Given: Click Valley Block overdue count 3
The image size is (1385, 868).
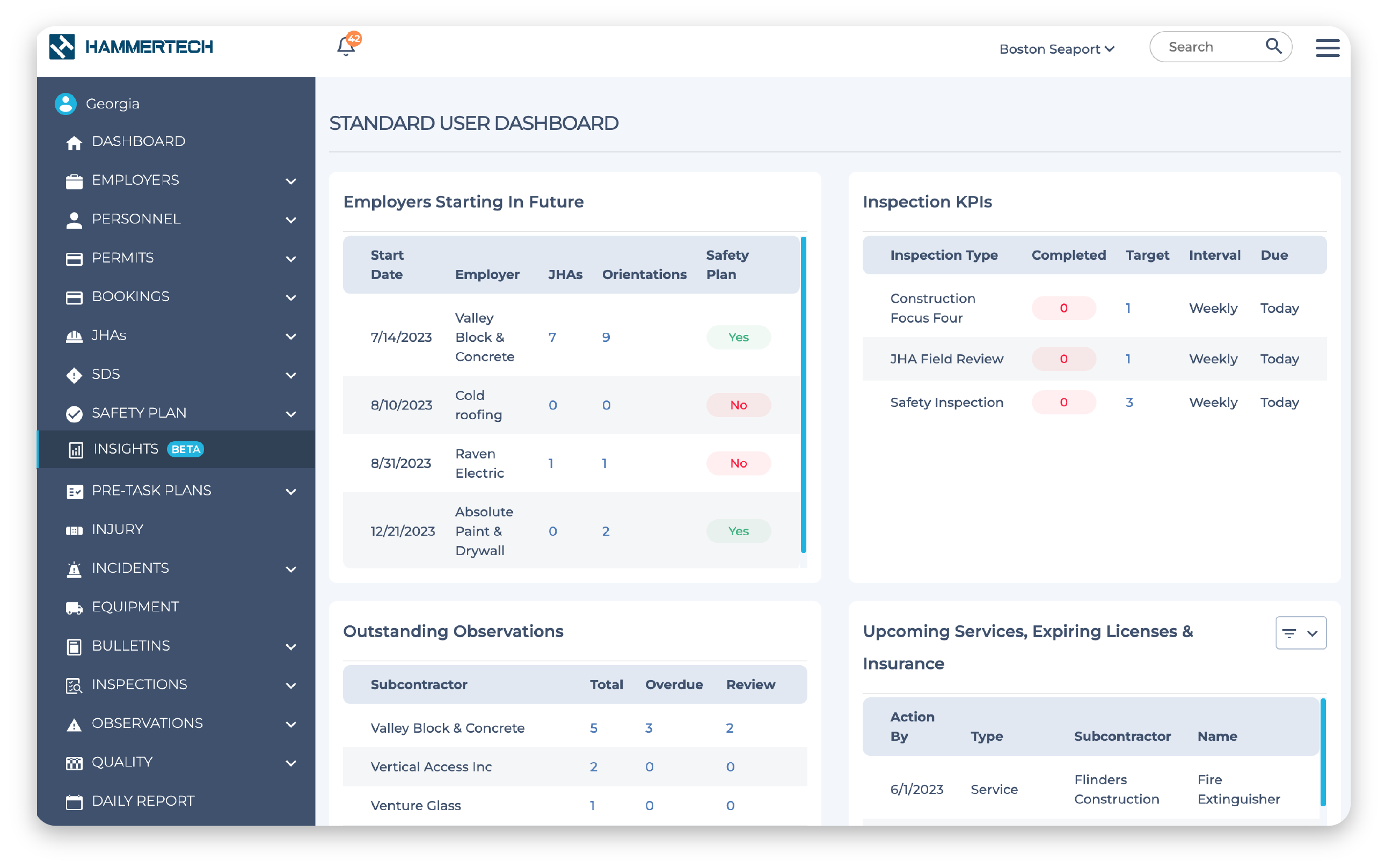Looking at the screenshot, I should (x=648, y=728).
